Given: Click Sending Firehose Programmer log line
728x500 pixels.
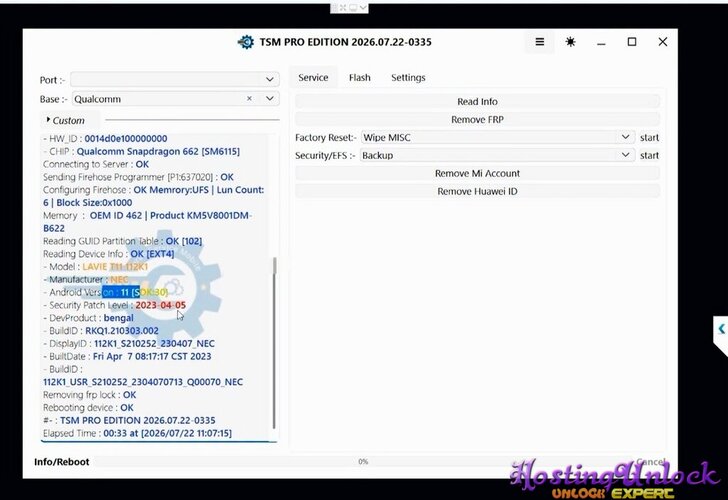Looking at the screenshot, I should (x=138, y=177).
